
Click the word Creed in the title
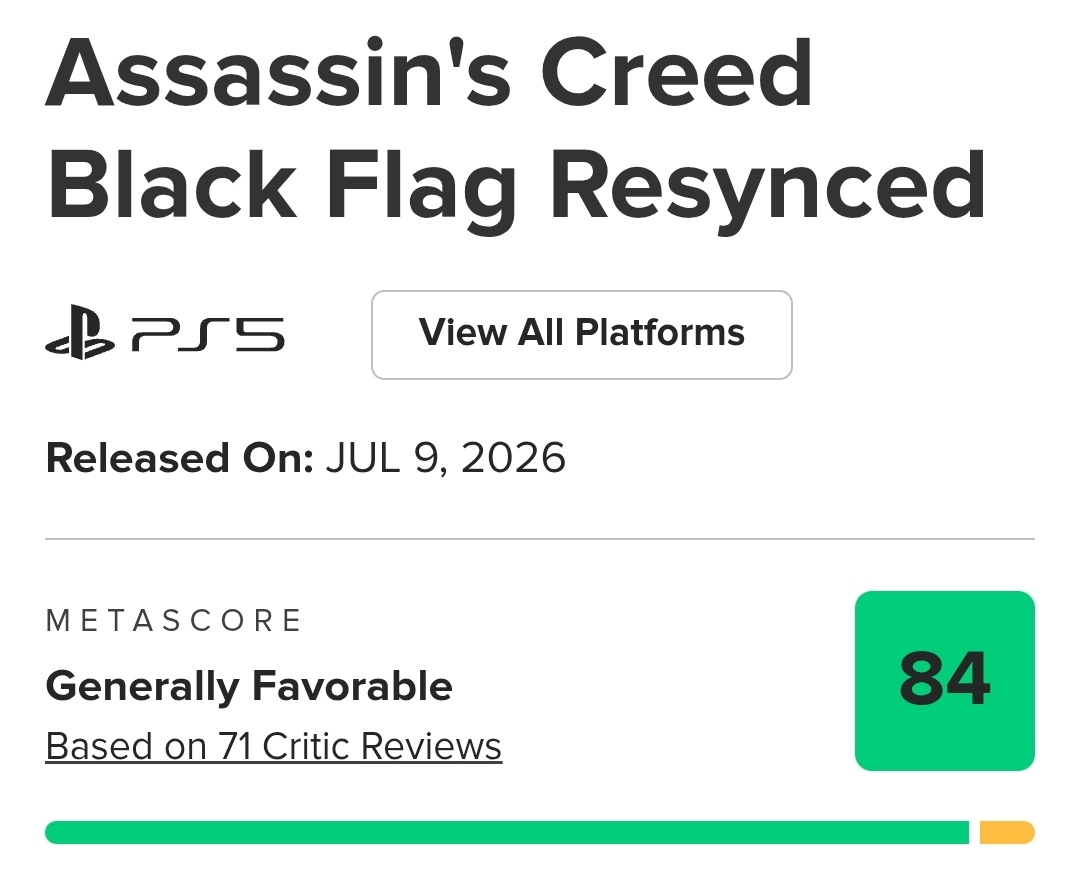click(676, 72)
